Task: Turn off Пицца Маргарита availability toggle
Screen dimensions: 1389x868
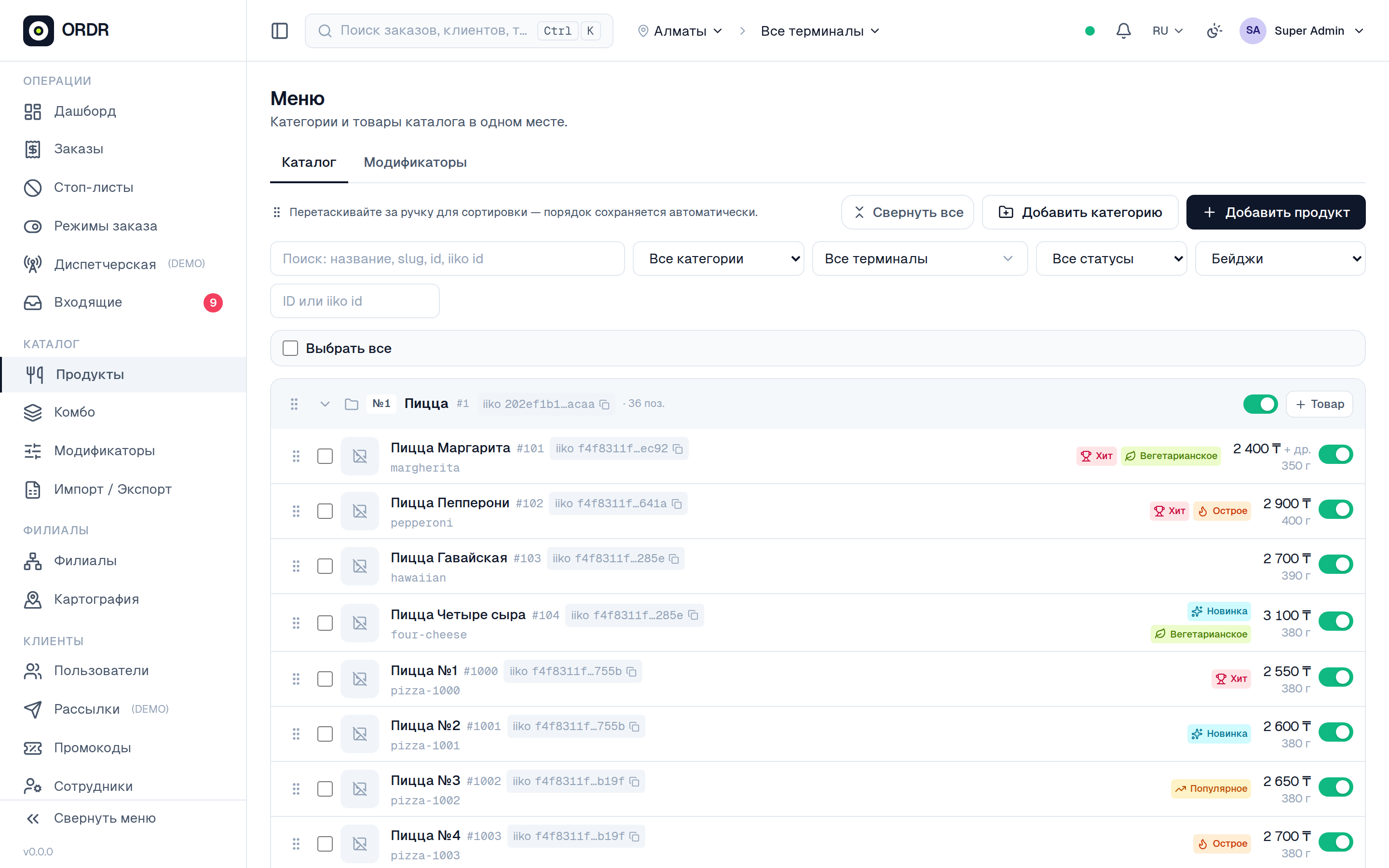Action: point(1335,455)
